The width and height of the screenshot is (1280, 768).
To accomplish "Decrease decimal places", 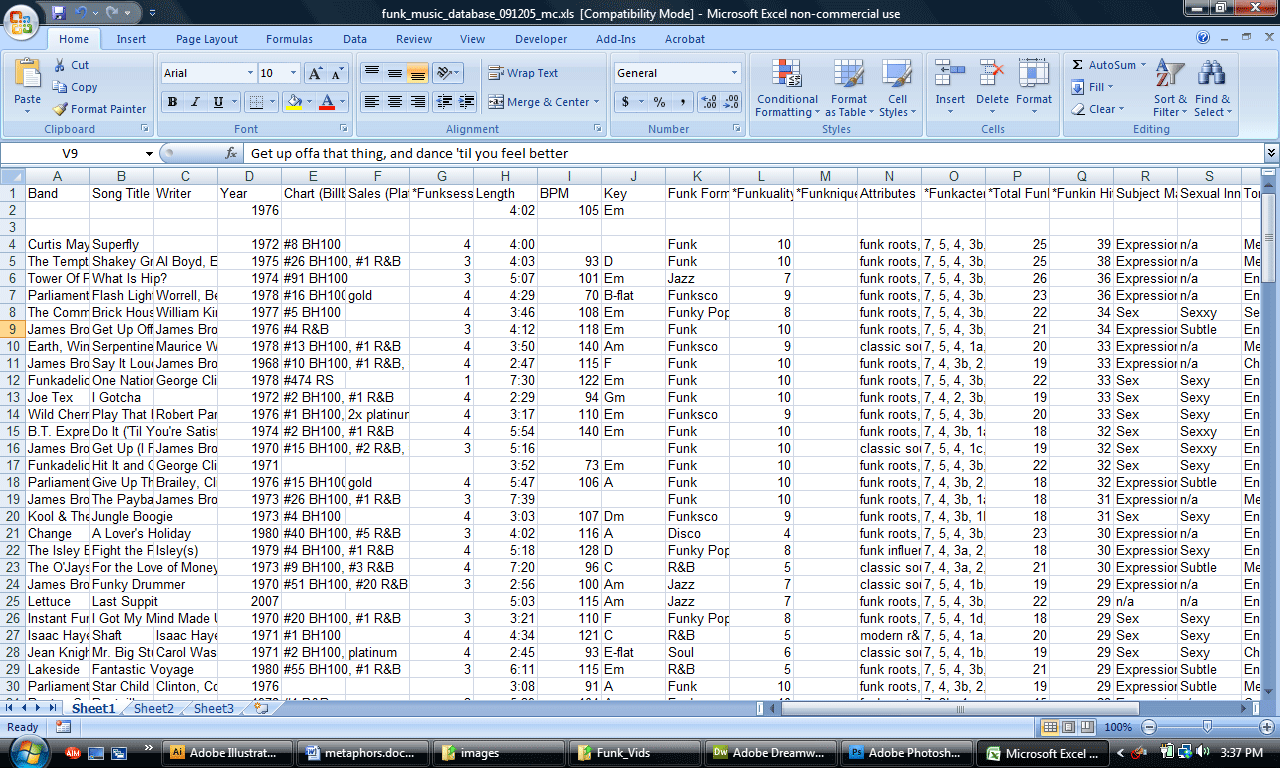I will [731, 102].
